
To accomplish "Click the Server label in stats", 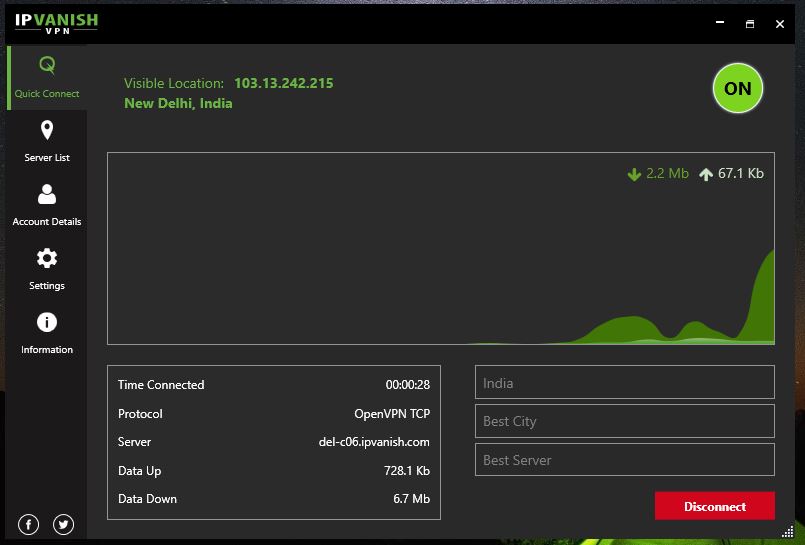I will point(135,442).
